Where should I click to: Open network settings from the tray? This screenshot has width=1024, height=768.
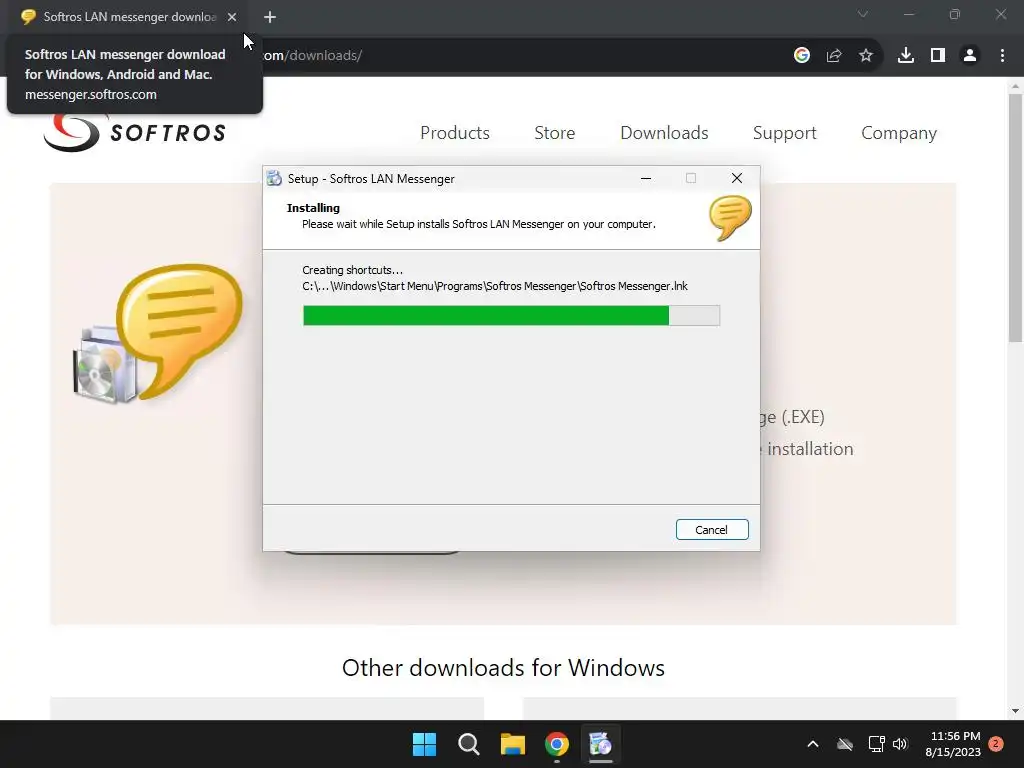876,744
